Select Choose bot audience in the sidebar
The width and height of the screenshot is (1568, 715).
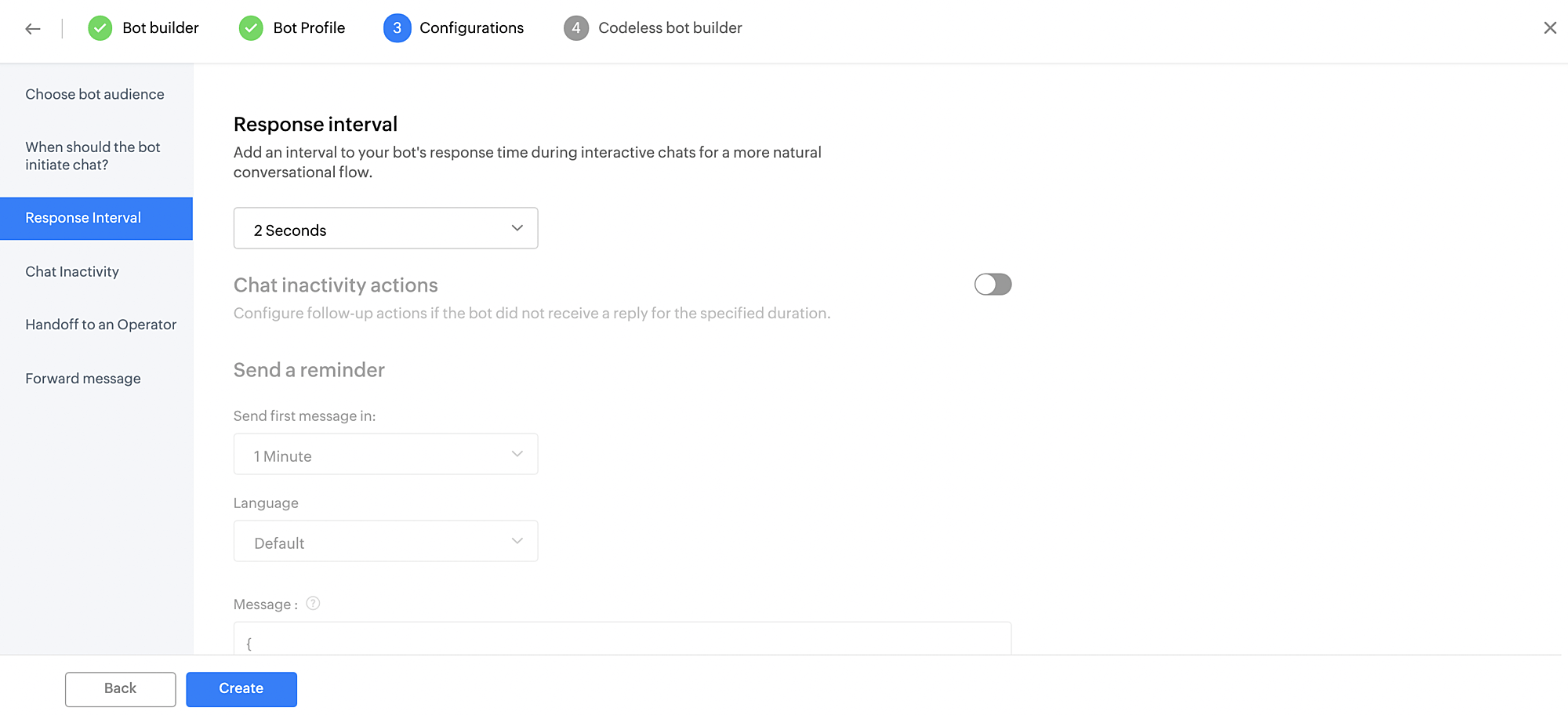[x=96, y=94]
